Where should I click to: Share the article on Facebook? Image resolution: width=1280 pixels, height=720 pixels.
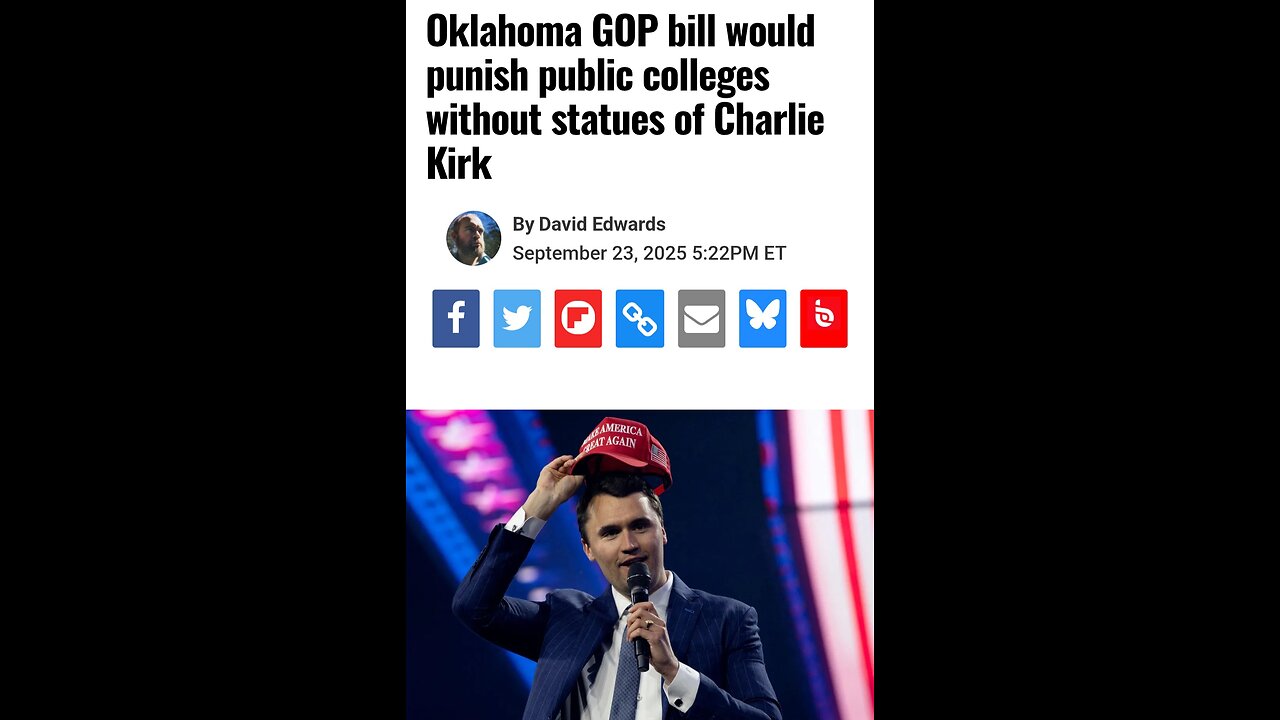pyautogui.click(x=456, y=319)
